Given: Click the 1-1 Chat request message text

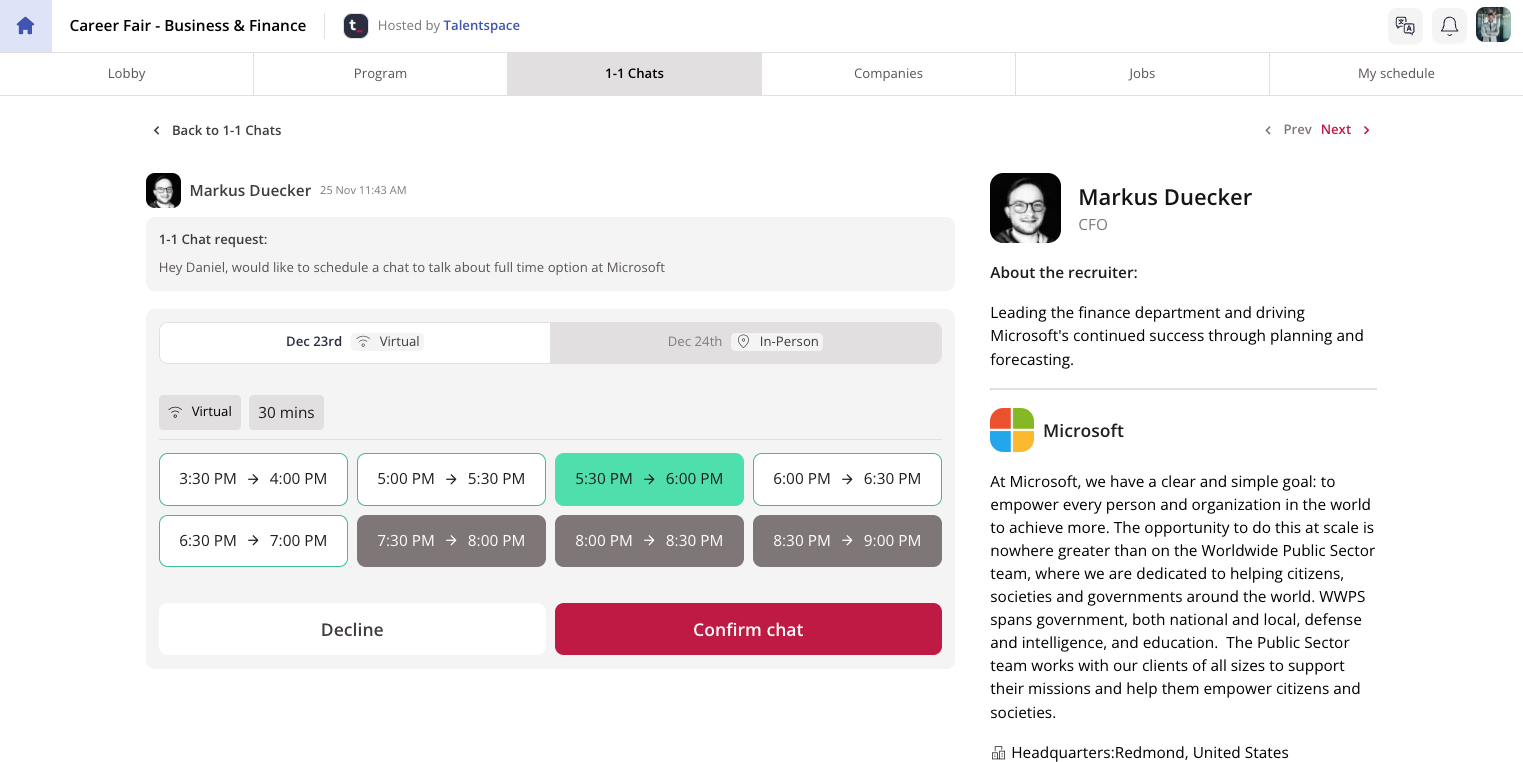Looking at the screenshot, I should click(x=412, y=268).
